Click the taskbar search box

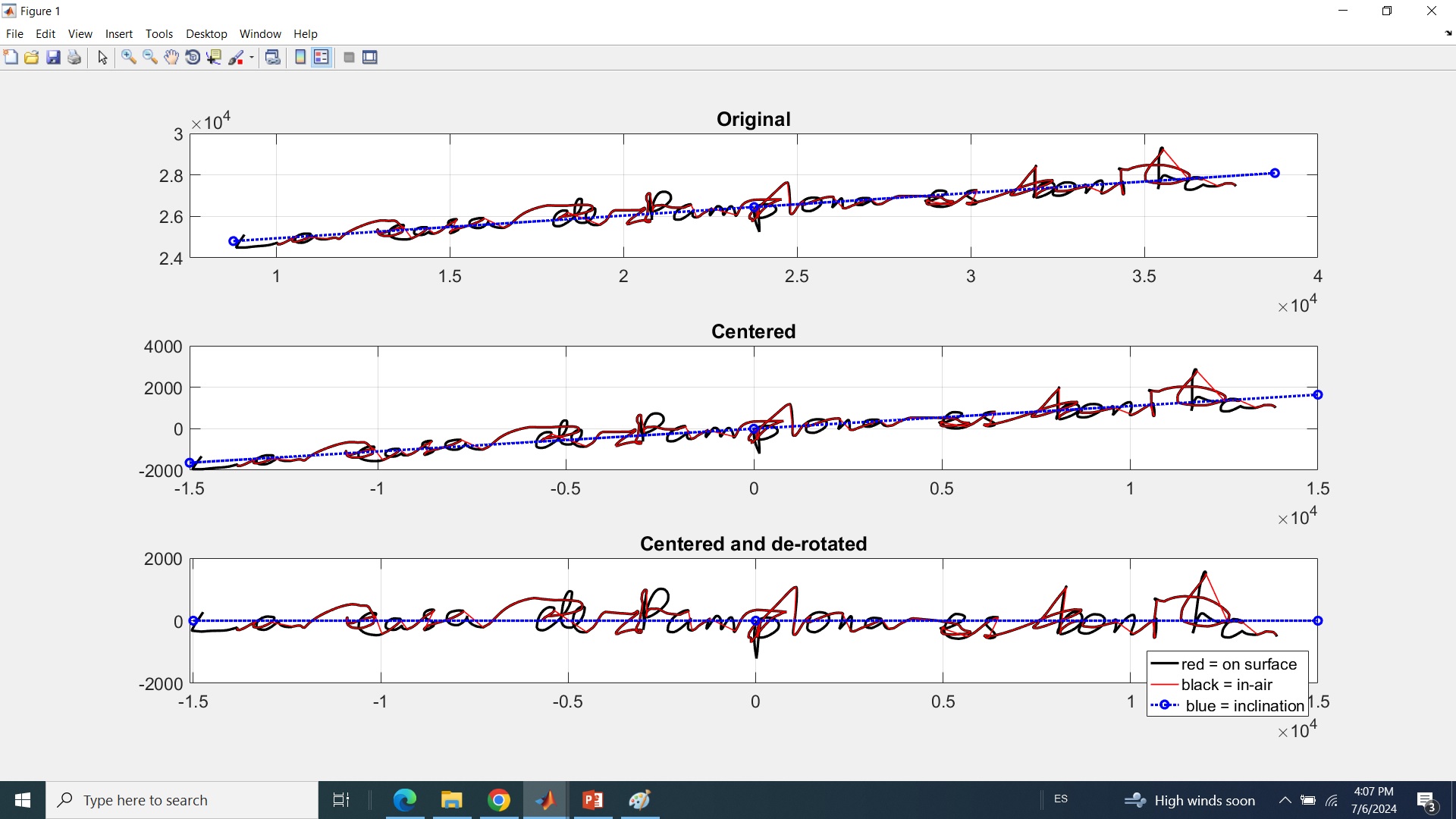182,800
